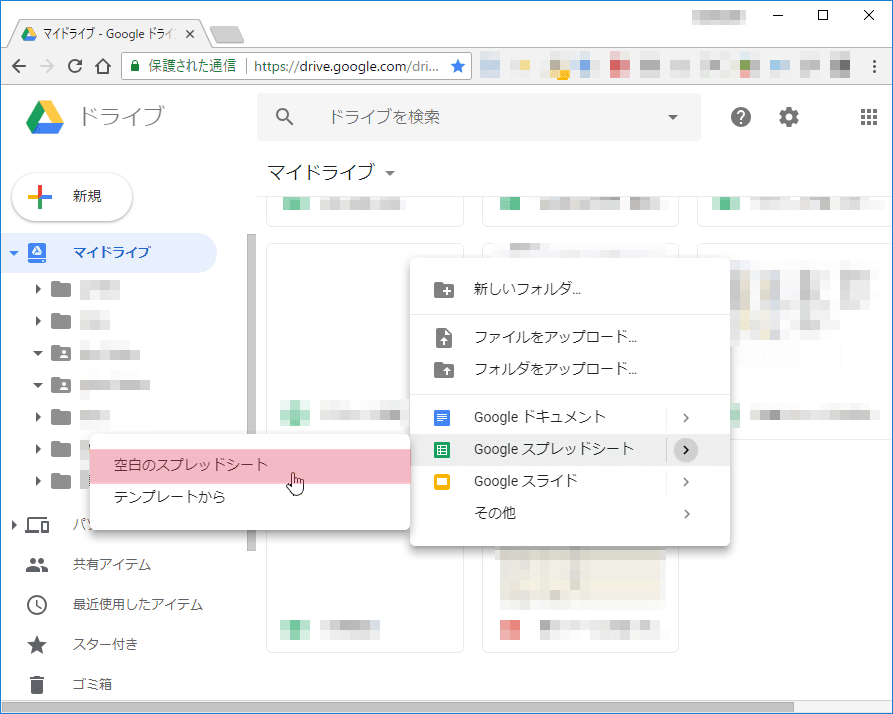The height and width of the screenshot is (714, 893).
Task: Click the ドライブを検索 search field
Action: click(x=478, y=117)
